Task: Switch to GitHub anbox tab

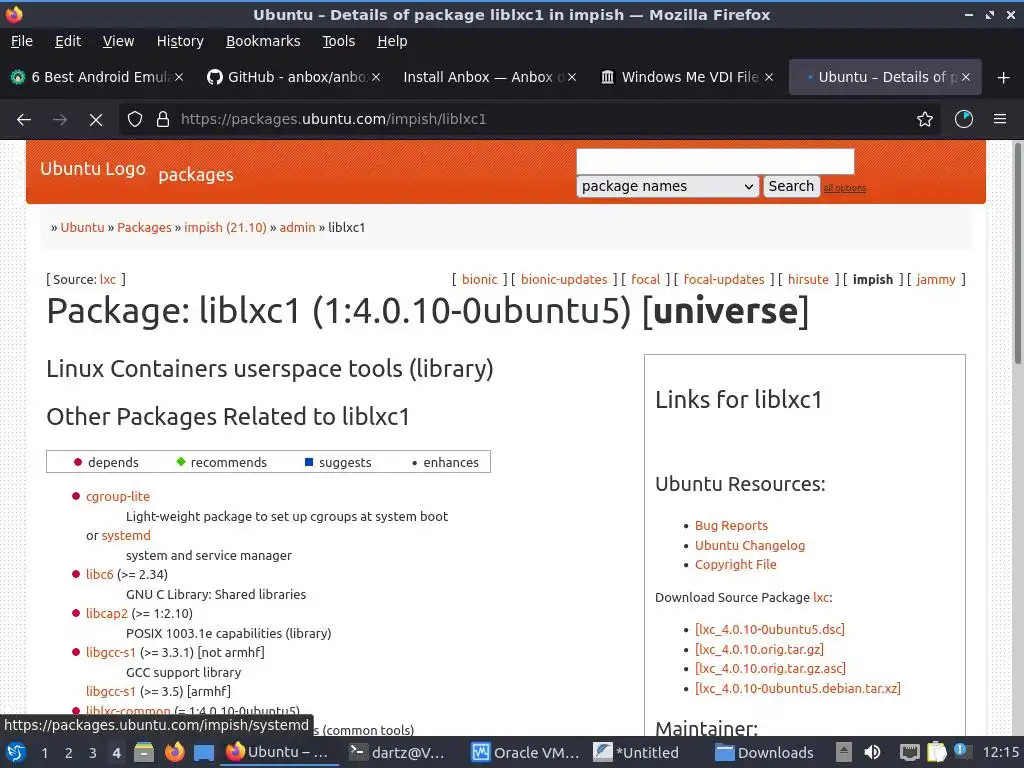Action: 293,77
